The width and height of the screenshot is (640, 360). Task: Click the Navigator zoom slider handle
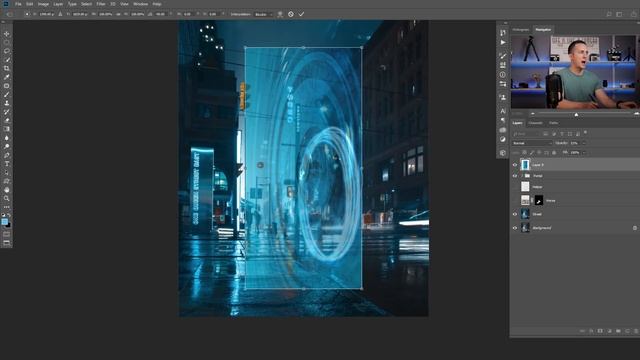(x=576, y=115)
